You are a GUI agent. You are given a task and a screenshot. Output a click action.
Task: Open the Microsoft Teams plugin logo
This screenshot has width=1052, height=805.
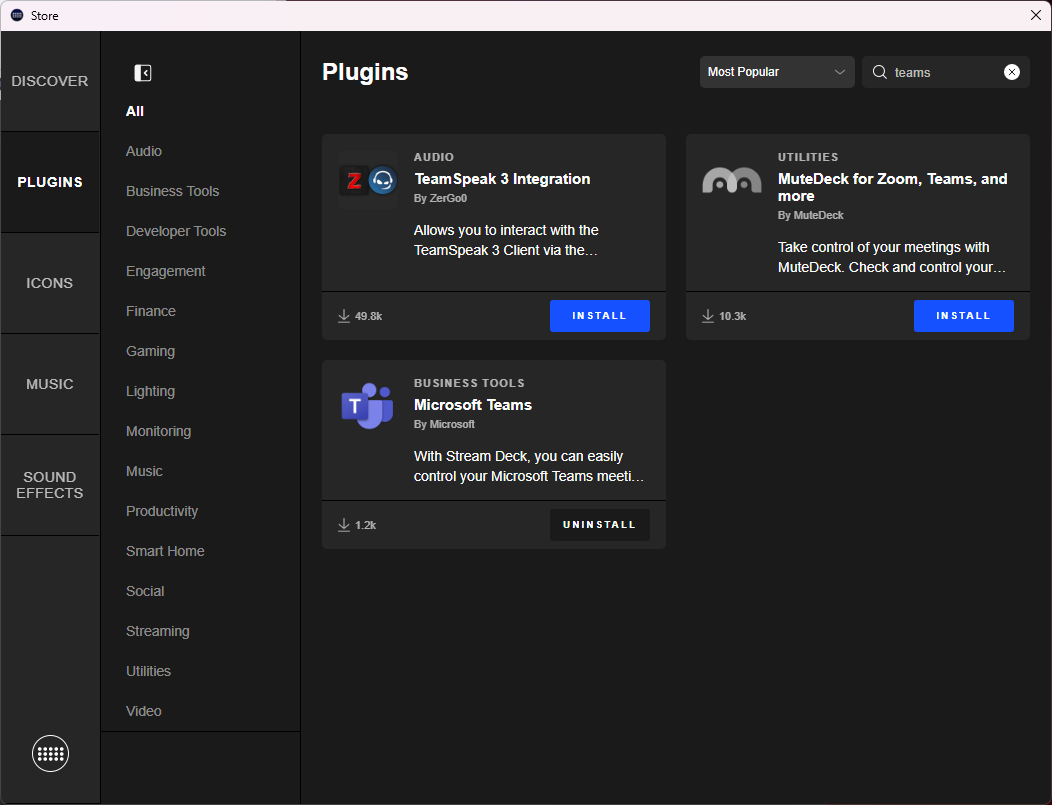pos(367,406)
